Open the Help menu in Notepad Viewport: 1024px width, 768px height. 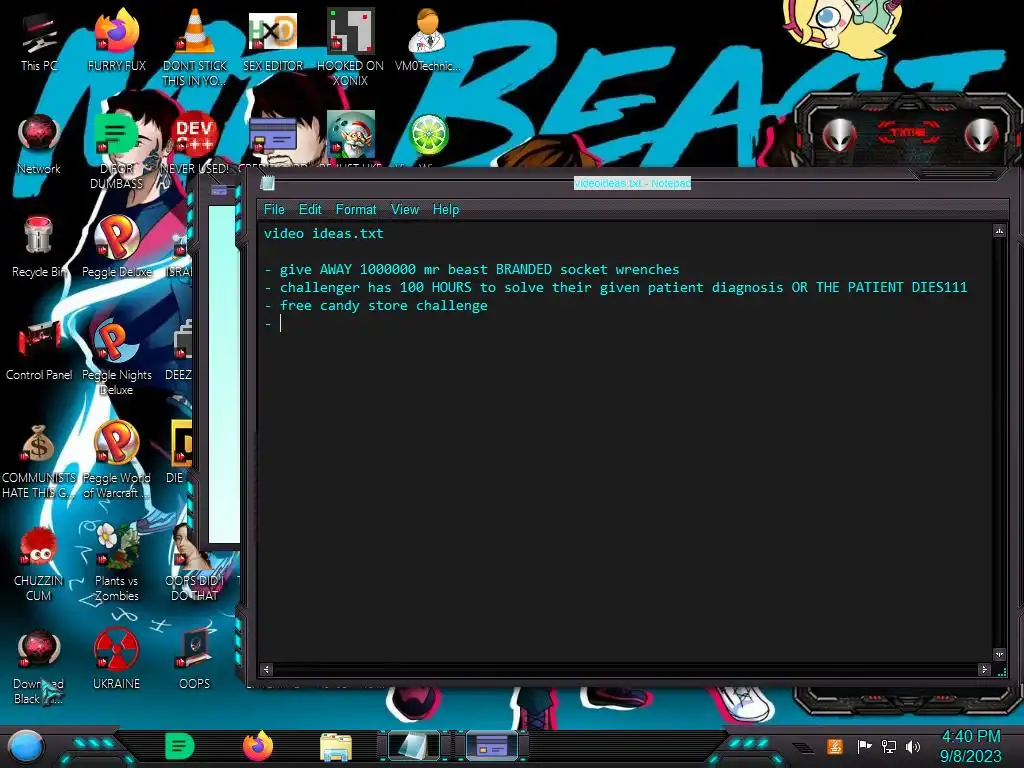pos(446,210)
